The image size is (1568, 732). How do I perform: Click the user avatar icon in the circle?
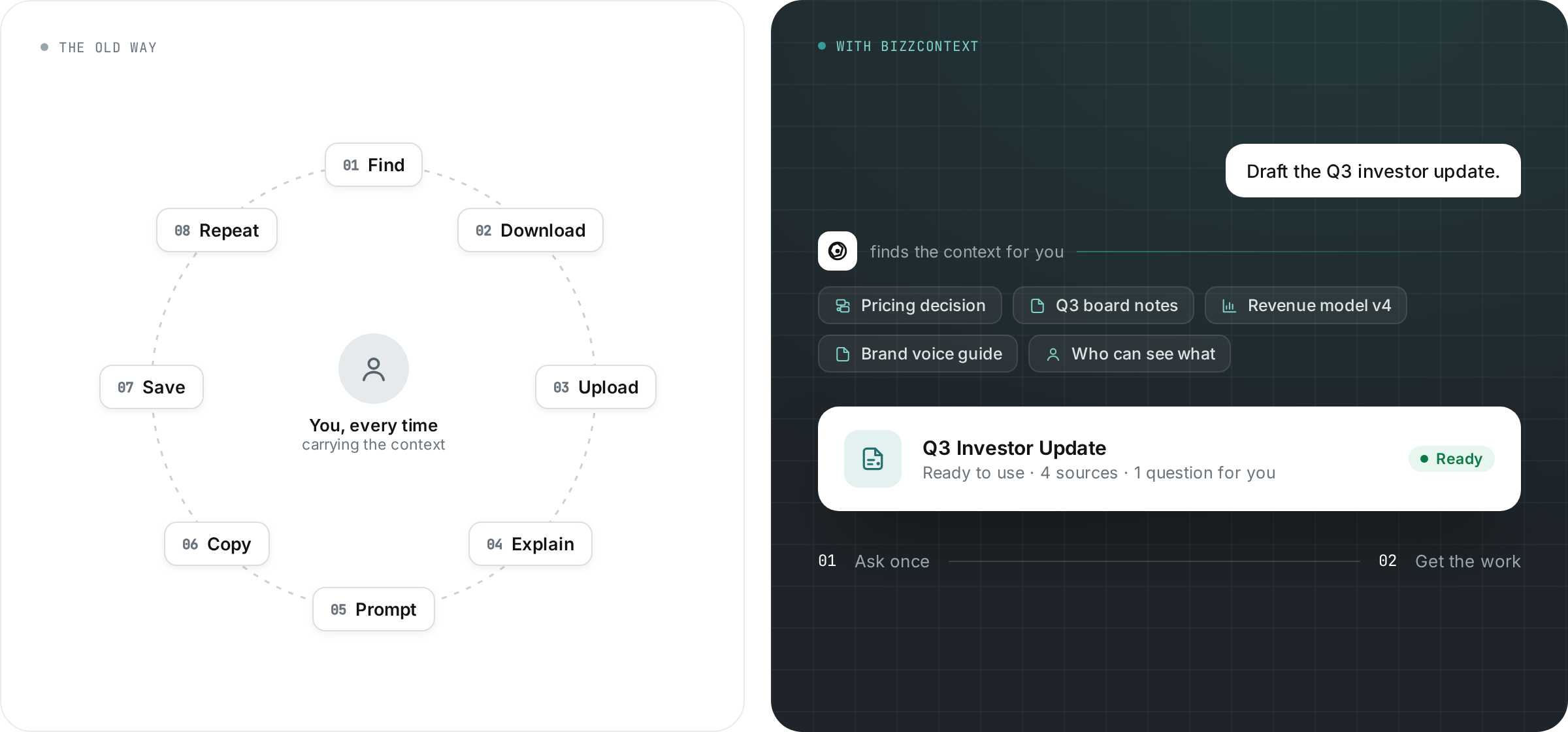pos(374,369)
